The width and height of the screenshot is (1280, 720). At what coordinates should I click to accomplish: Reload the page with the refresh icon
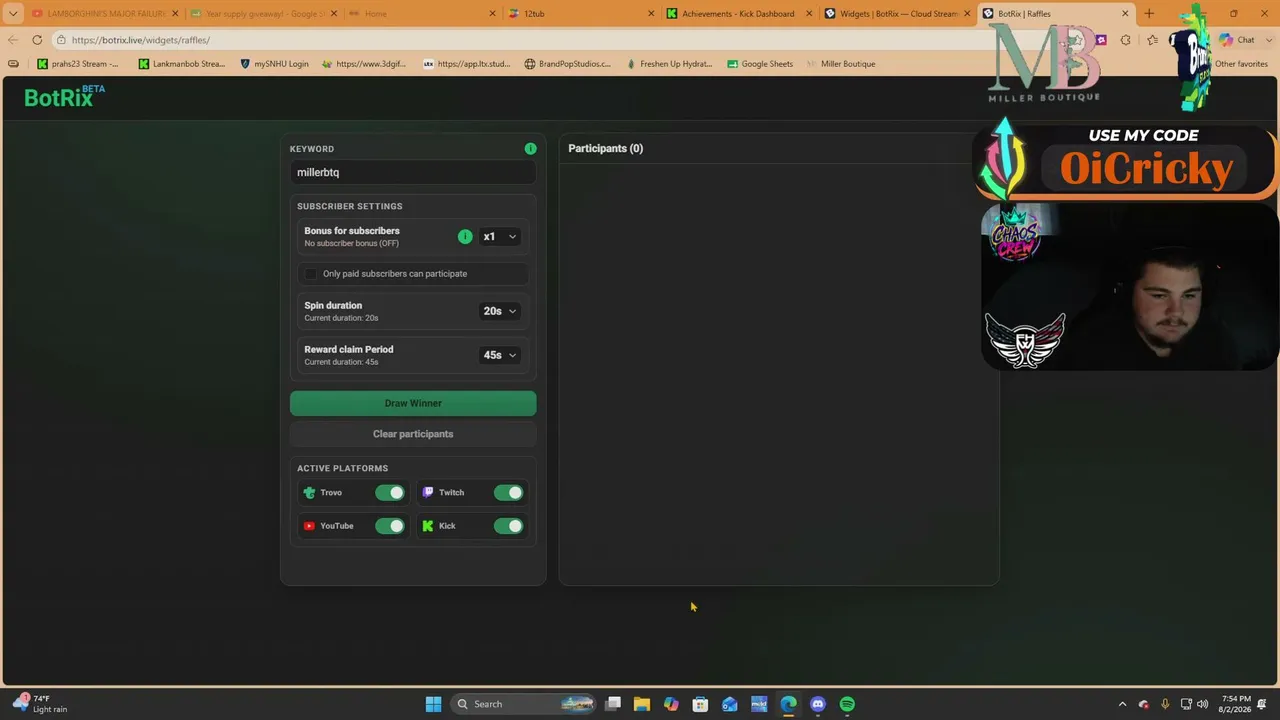click(x=37, y=40)
